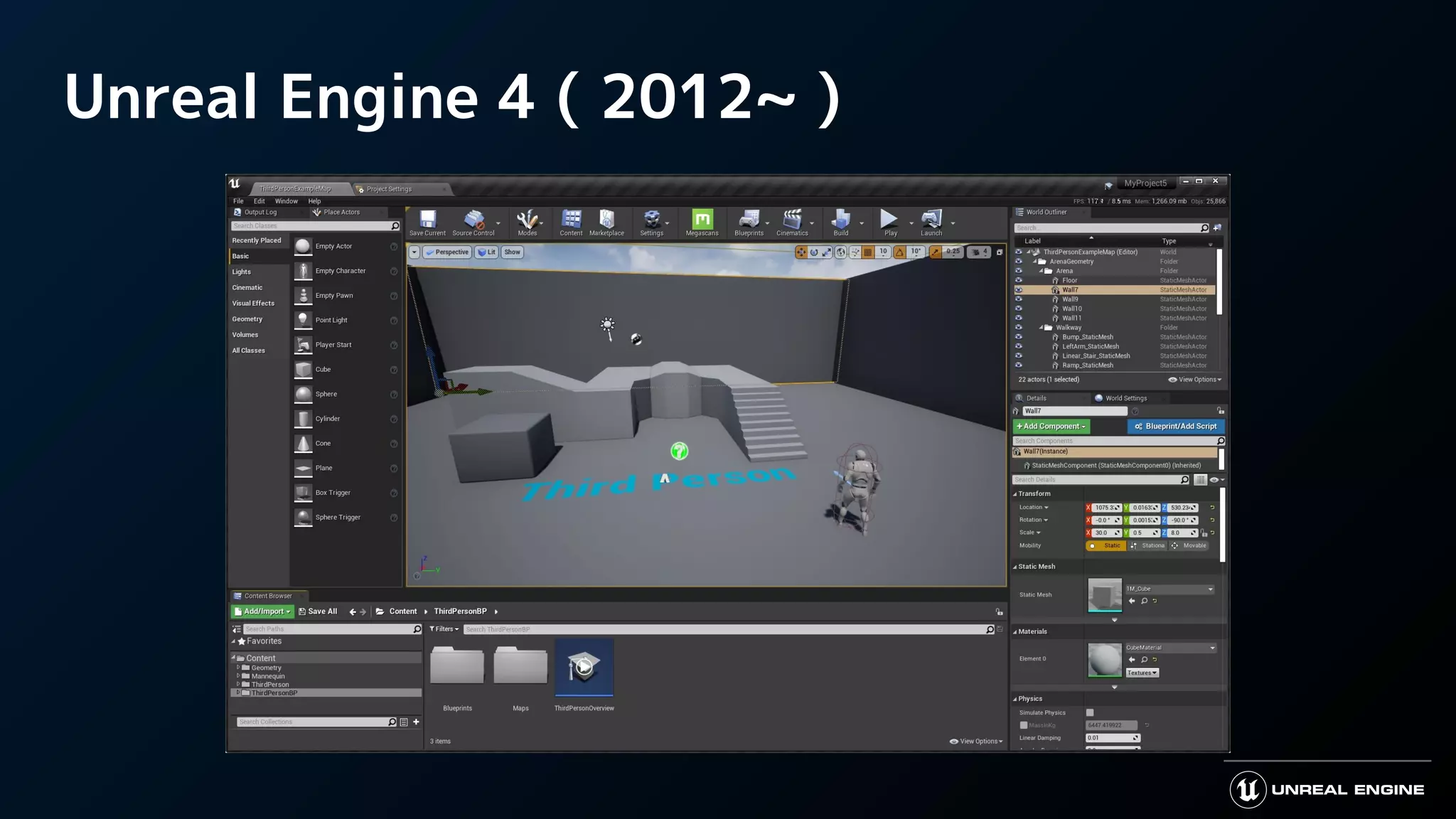1456x819 pixels.
Task: Open World Outliner View Options
Action: click(x=1194, y=380)
